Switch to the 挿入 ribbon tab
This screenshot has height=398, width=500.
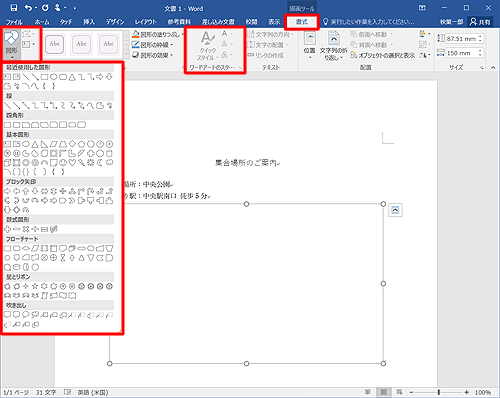point(89,22)
